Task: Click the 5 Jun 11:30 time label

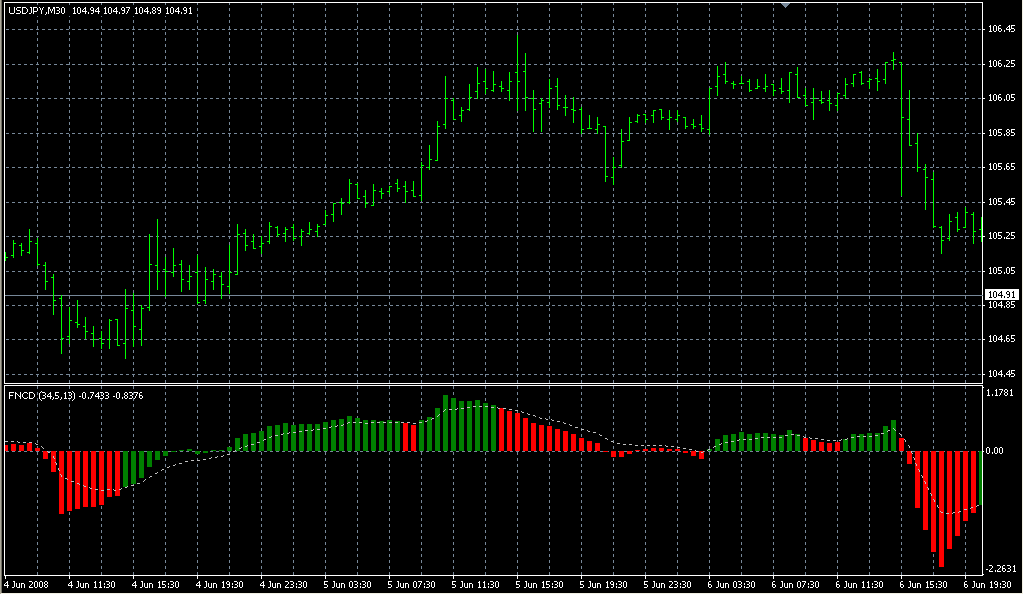Action: coord(475,585)
